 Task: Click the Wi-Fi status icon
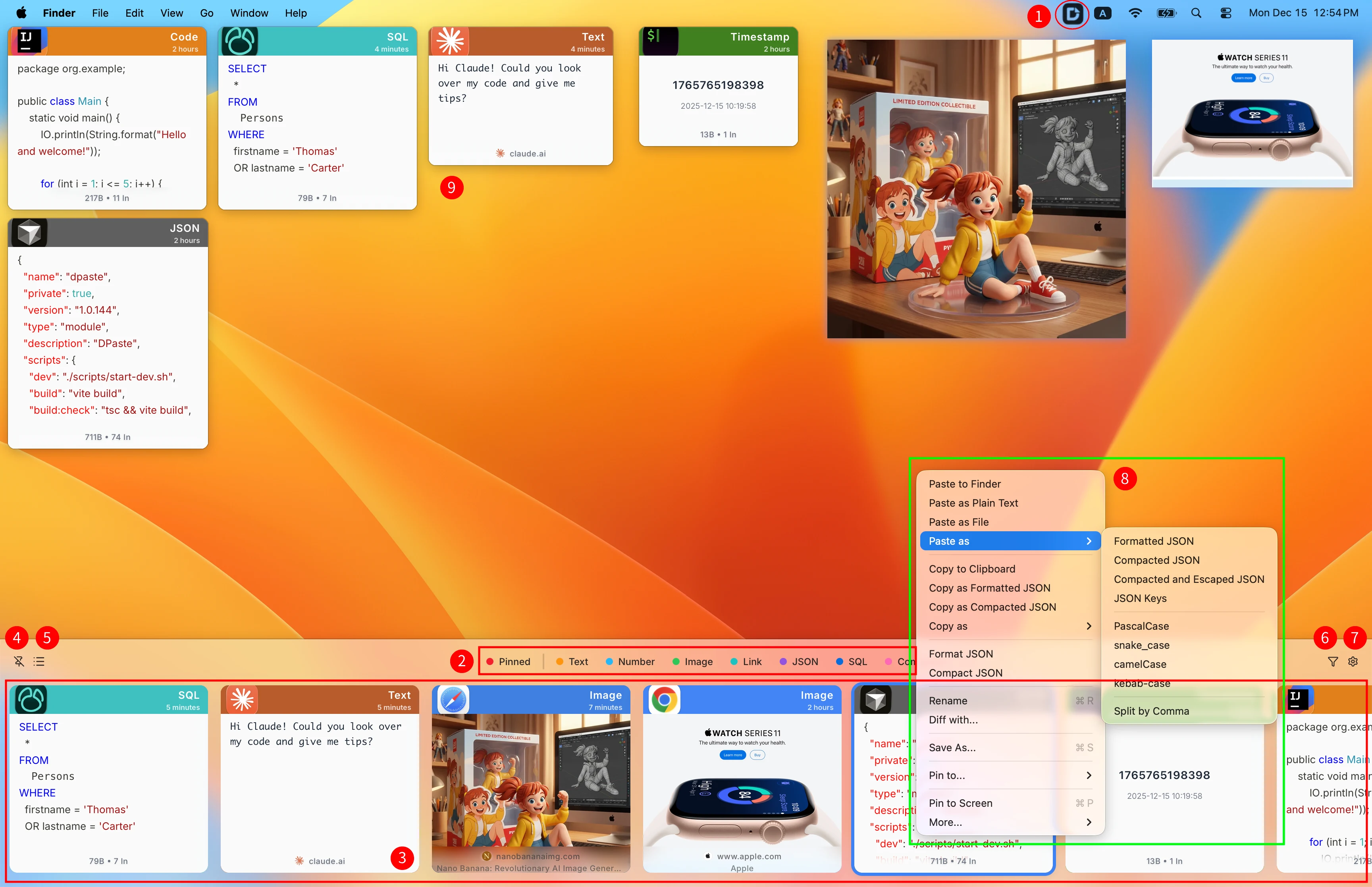[1135, 13]
